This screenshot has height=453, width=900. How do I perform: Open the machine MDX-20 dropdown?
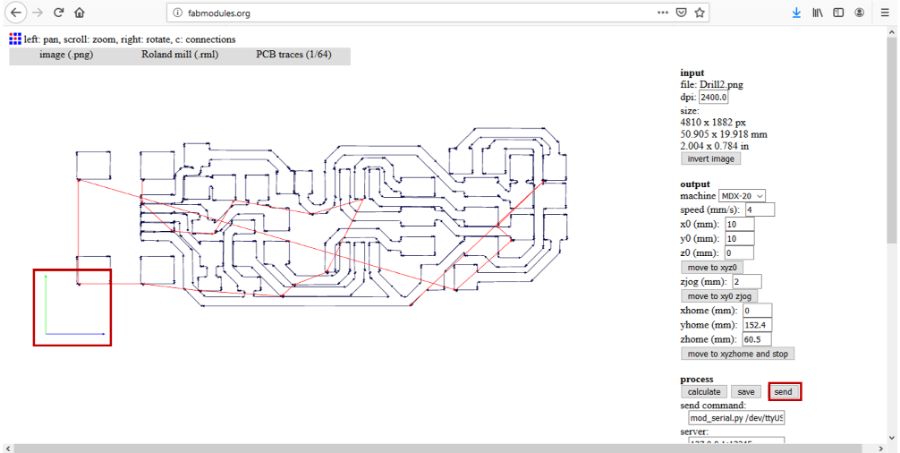(x=742, y=196)
